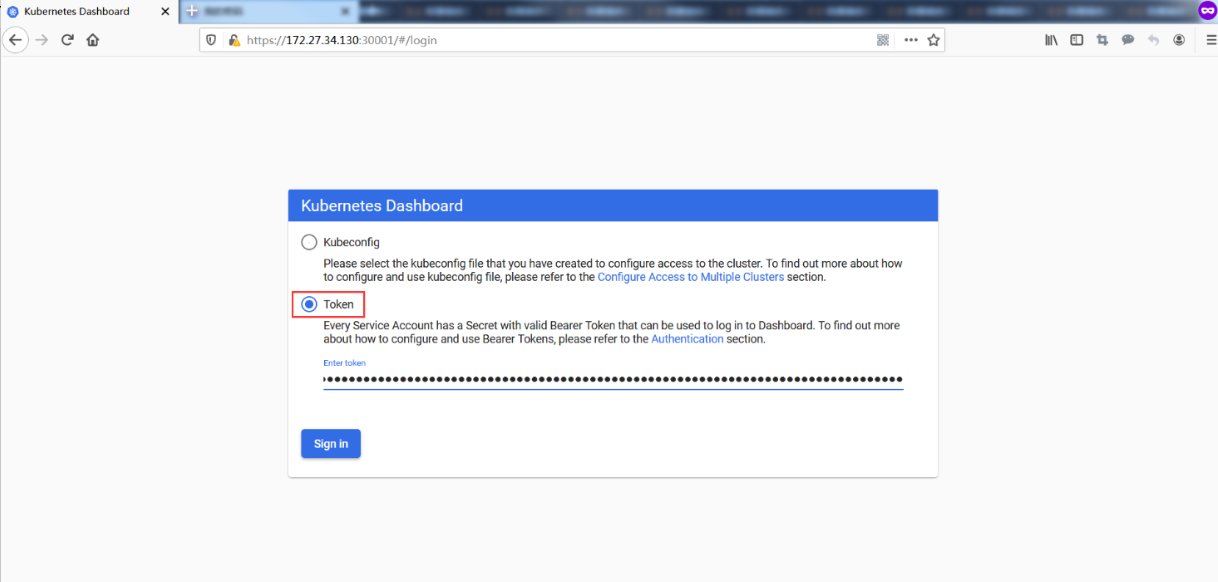The image size is (1218, 582).
Task: Click the private browsing mask icon
Action: click(1207, 10)
